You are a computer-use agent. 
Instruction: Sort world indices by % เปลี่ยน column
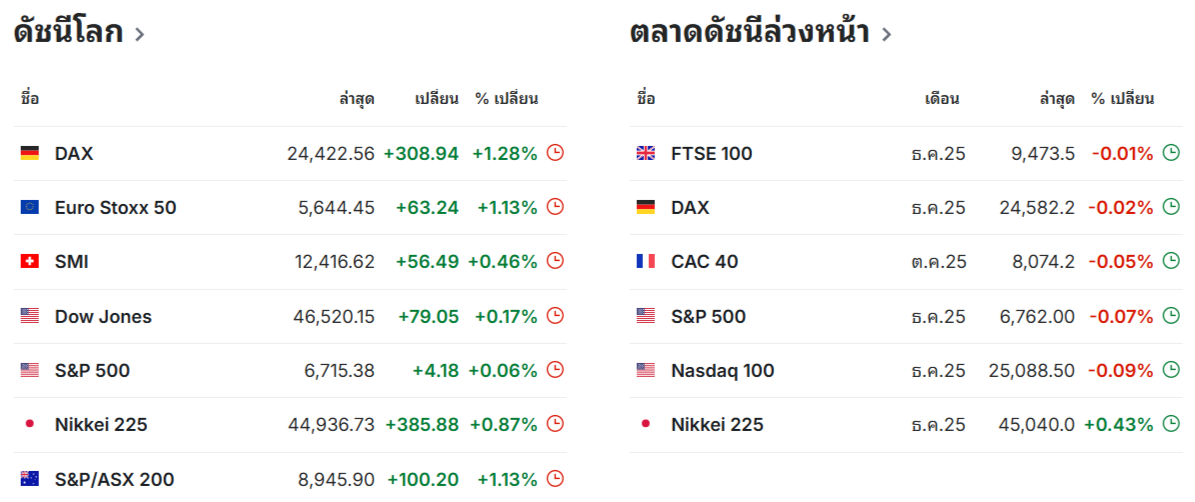pyautogui.click(x=506, y=98)
